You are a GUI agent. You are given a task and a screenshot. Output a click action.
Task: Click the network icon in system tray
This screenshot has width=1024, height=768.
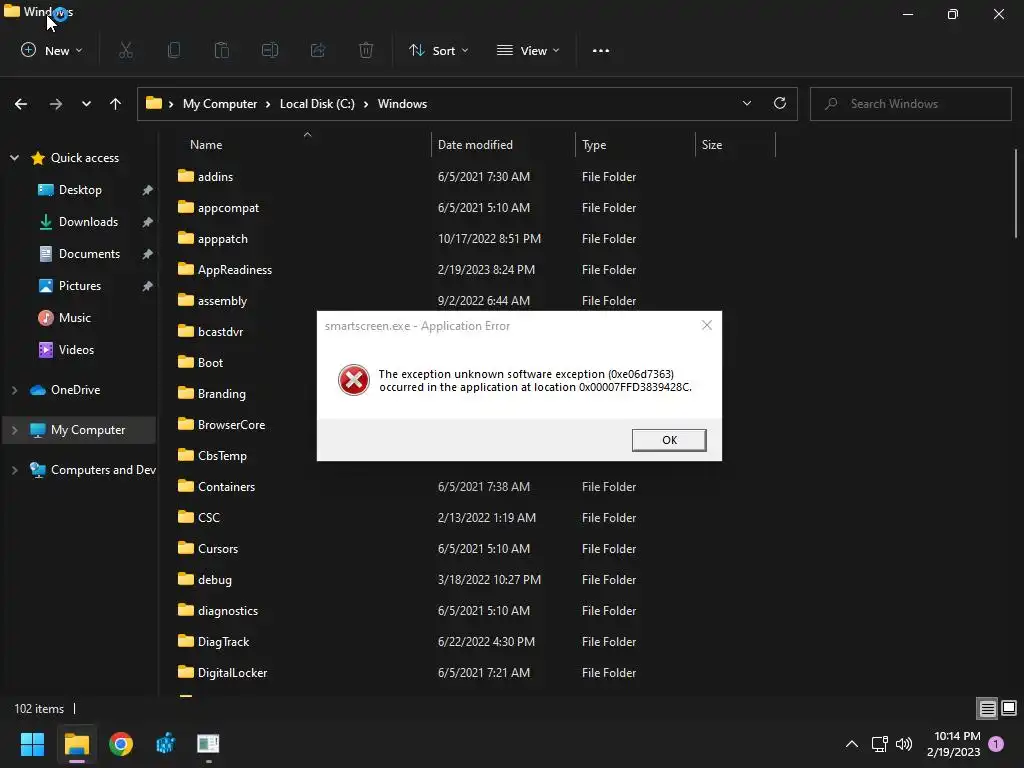pyautogui.click(x=879, y=744)
